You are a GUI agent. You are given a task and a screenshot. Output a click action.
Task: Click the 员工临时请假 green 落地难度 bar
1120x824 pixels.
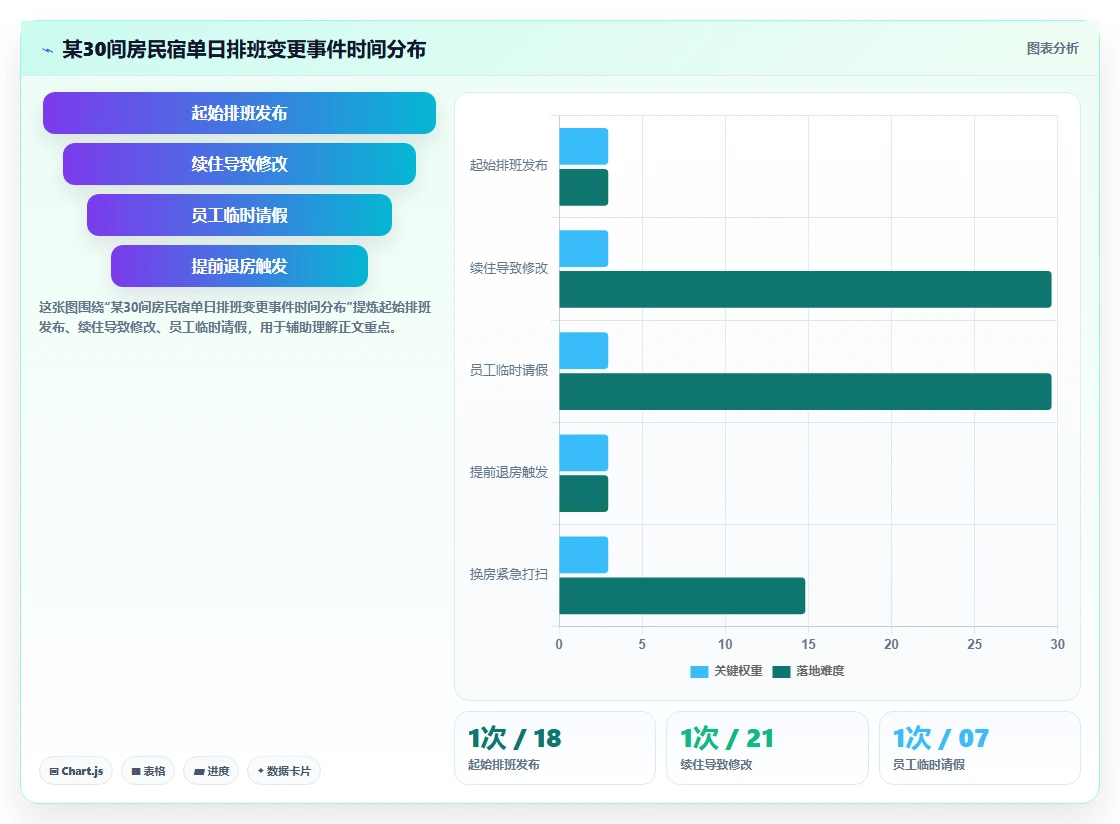pos(805,391)
